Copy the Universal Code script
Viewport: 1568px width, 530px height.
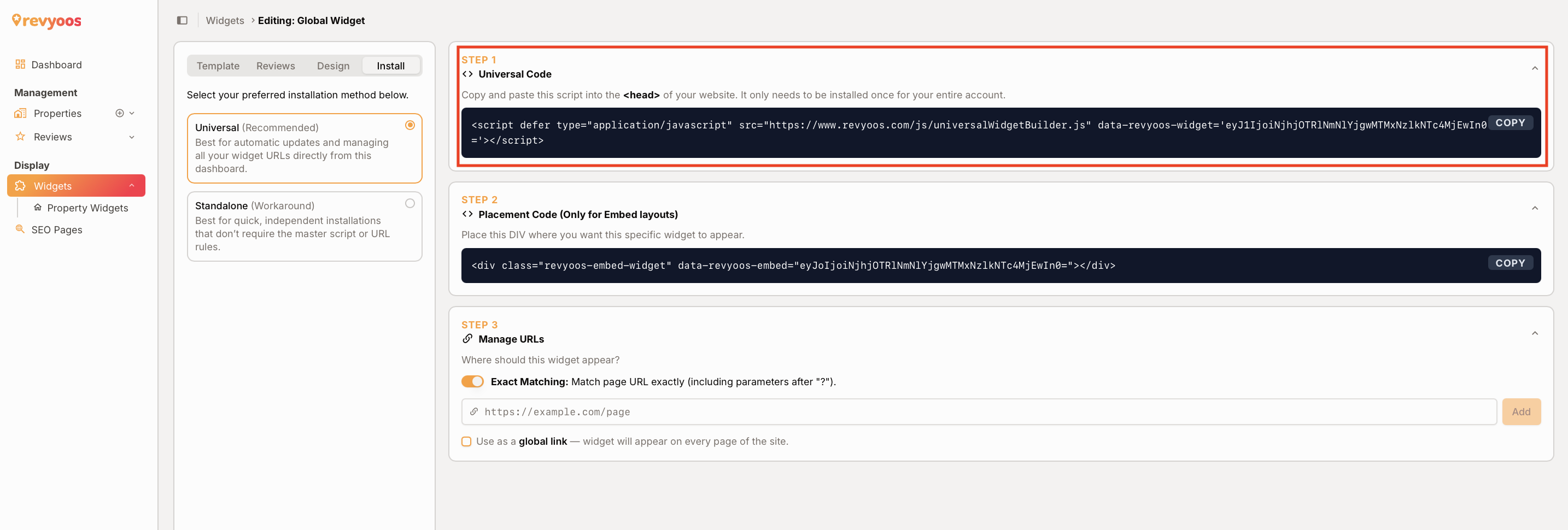point(1510,123)
